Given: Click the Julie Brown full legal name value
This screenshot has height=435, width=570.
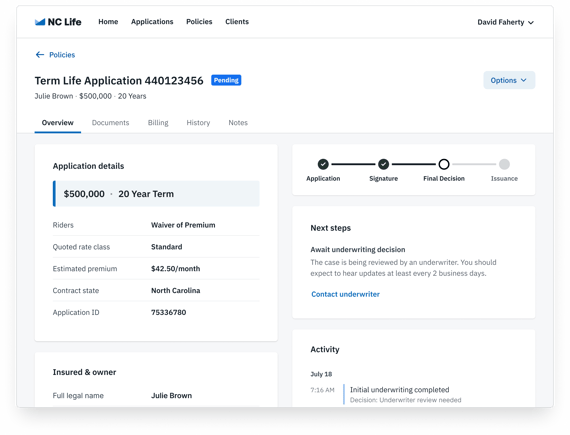Looking at the screenshot, I should point(171,395).
